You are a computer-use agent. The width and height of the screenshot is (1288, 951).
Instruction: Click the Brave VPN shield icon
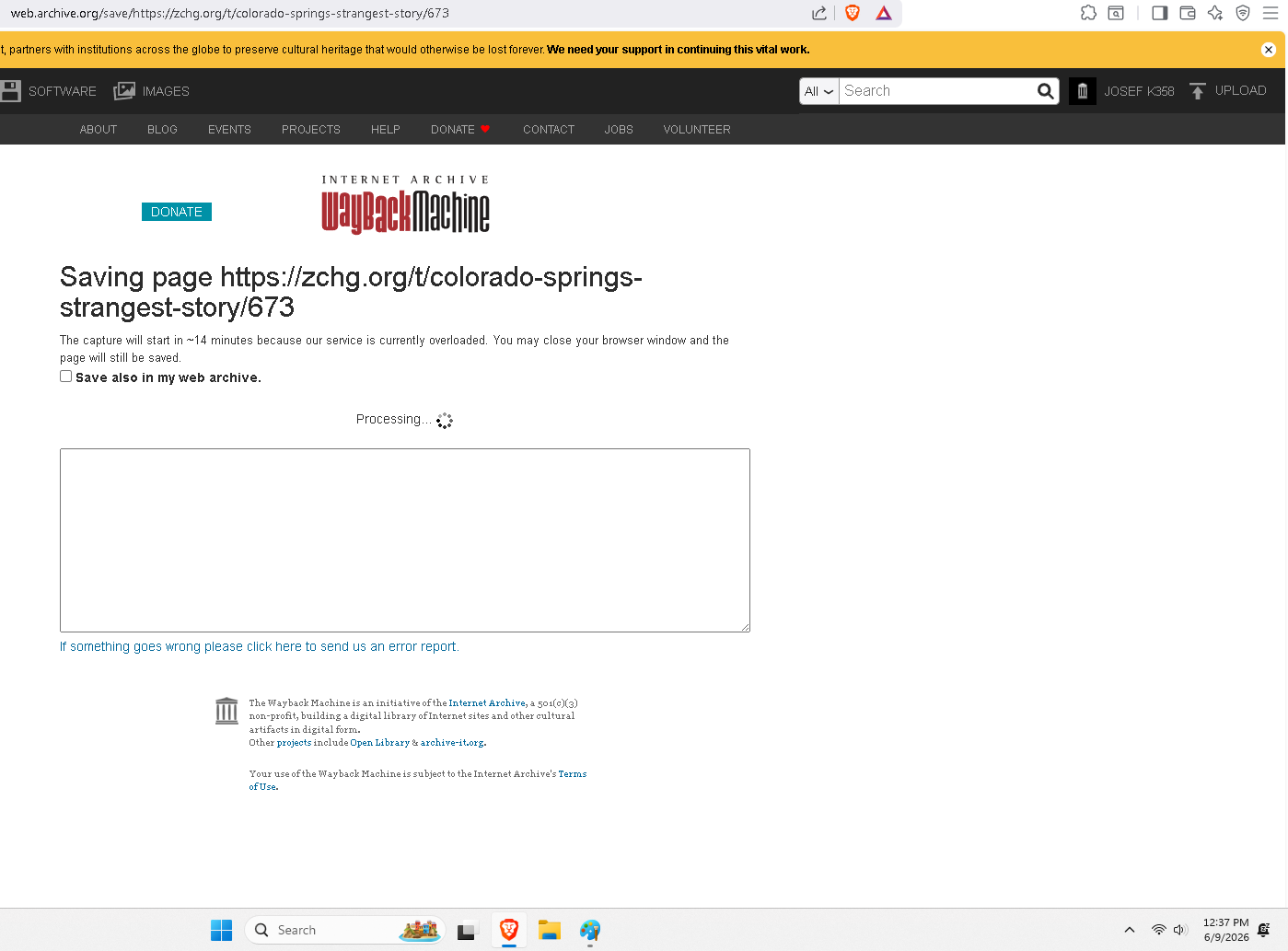1243,13
